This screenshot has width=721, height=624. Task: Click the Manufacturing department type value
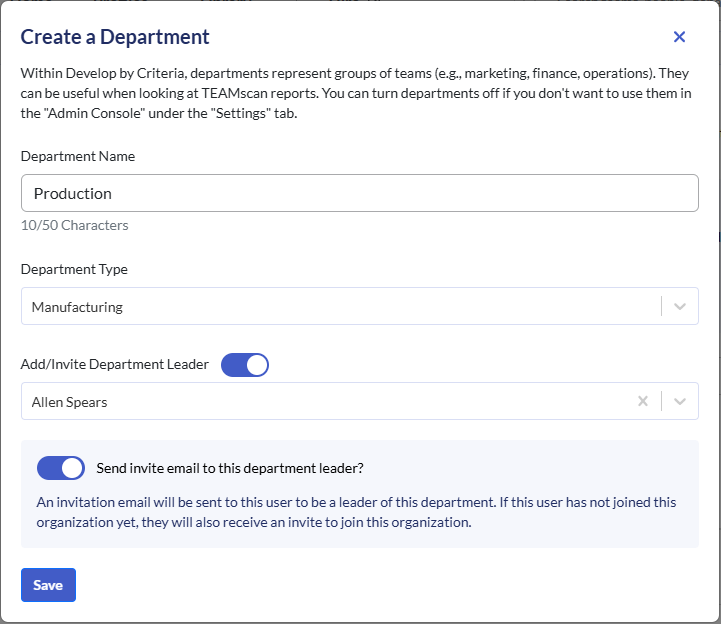78,307
